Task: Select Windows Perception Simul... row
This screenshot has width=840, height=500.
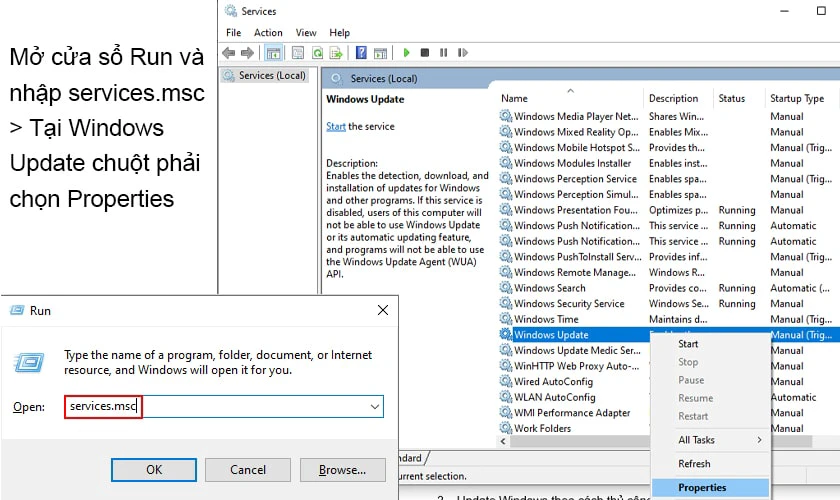Action: (576, 194)
